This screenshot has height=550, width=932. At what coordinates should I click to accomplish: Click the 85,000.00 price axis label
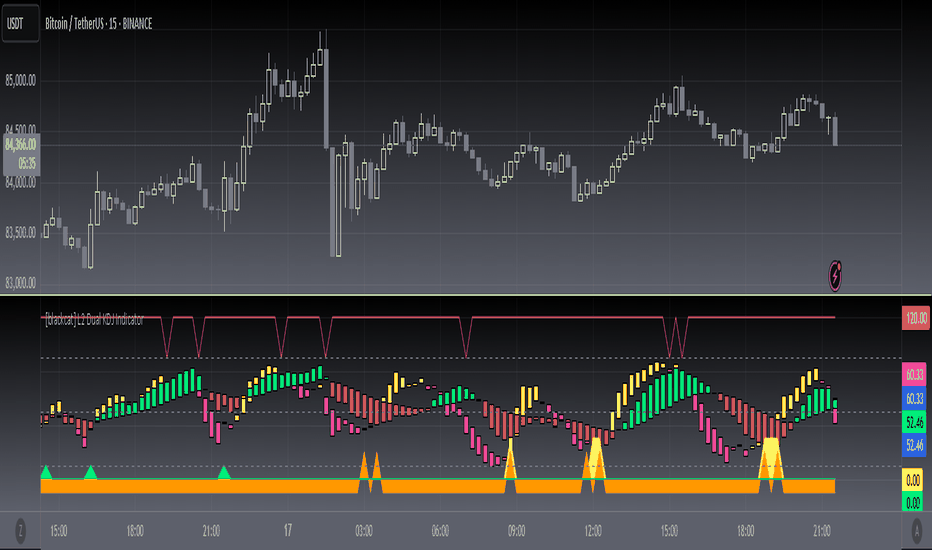[x=21, y=80]
